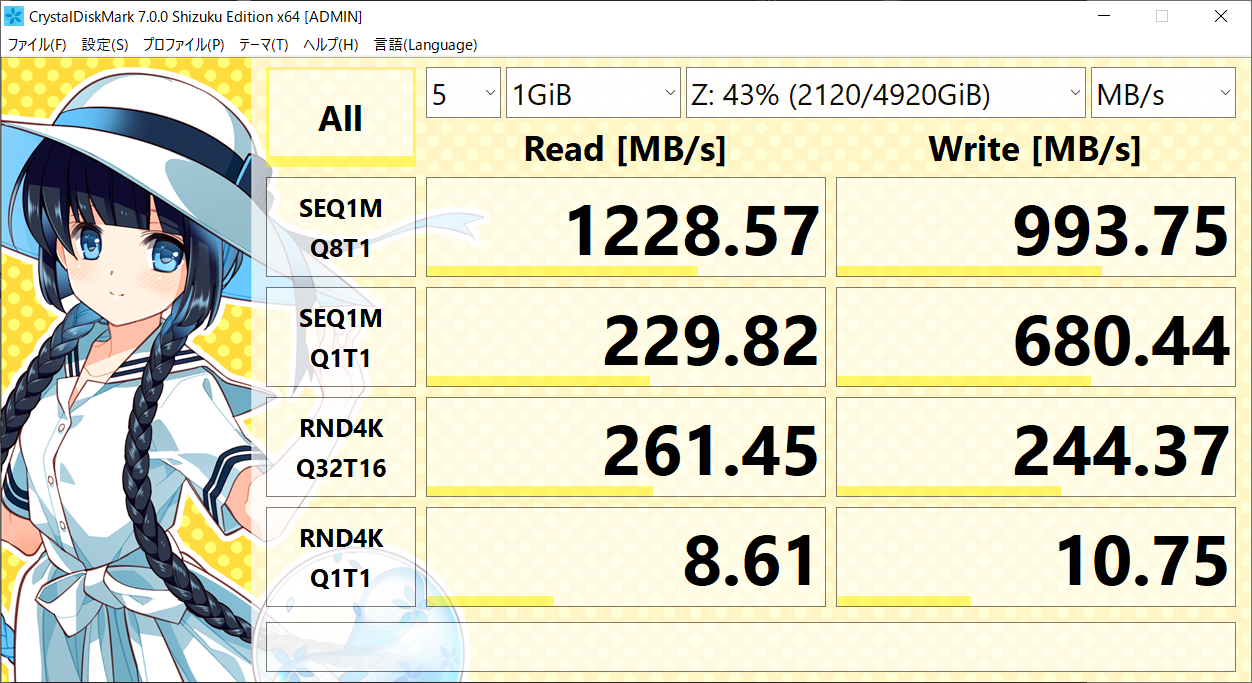The height and width of the screenshot is (683, 1252).
Task: Click the empty comment field at bottom
Action: (751, 647)
